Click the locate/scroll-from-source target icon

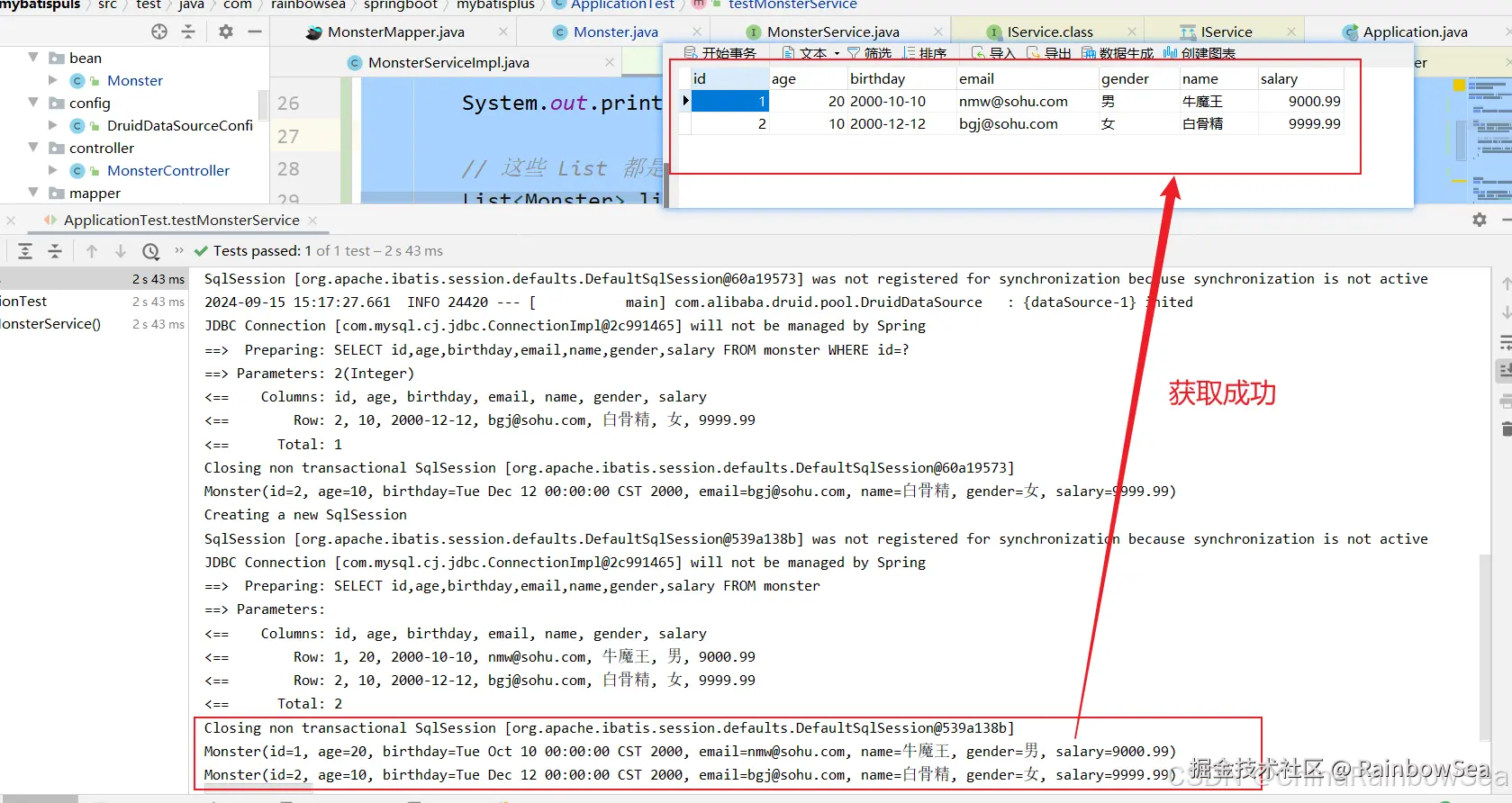point(159,32)
